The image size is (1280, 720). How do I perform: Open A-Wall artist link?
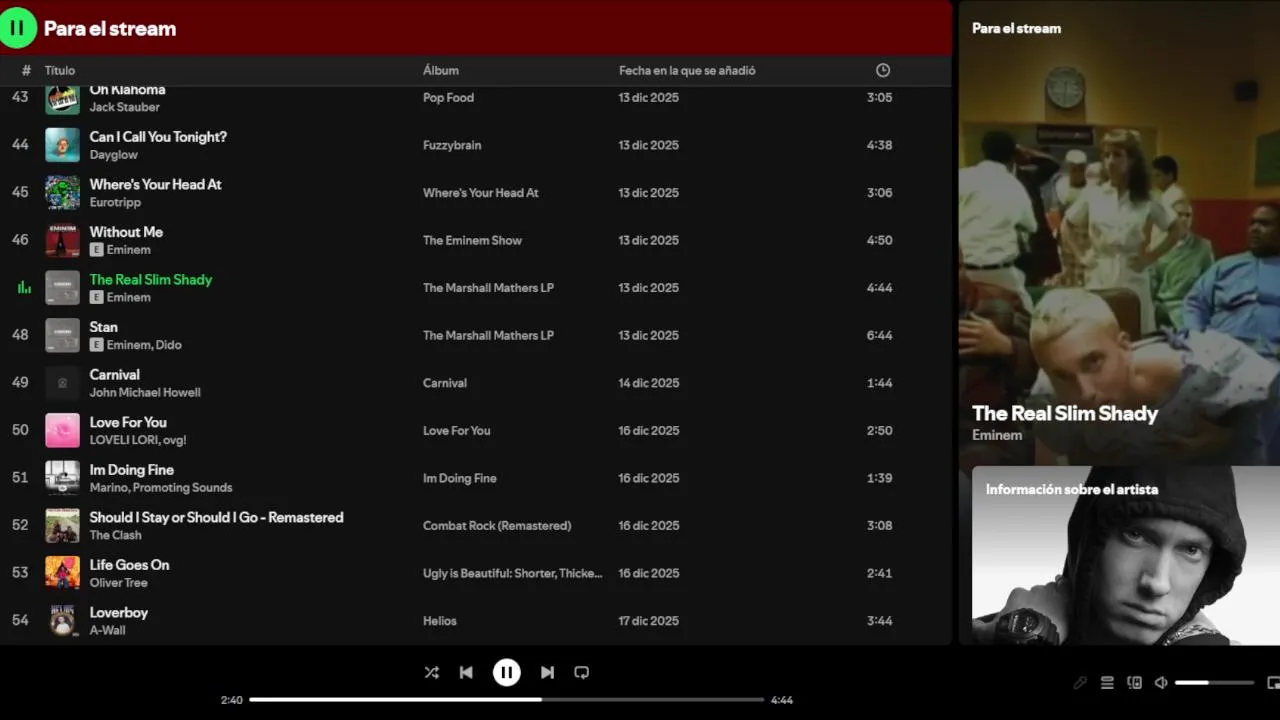(108, 630)
